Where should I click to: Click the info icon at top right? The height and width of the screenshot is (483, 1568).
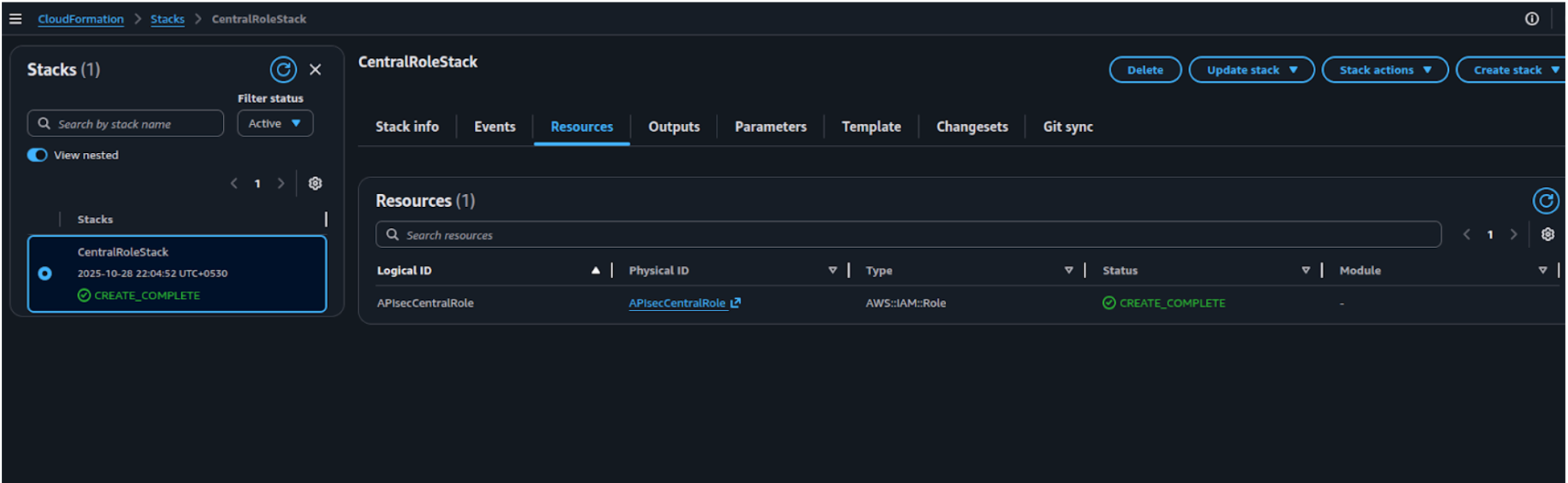coord(1532,19)
